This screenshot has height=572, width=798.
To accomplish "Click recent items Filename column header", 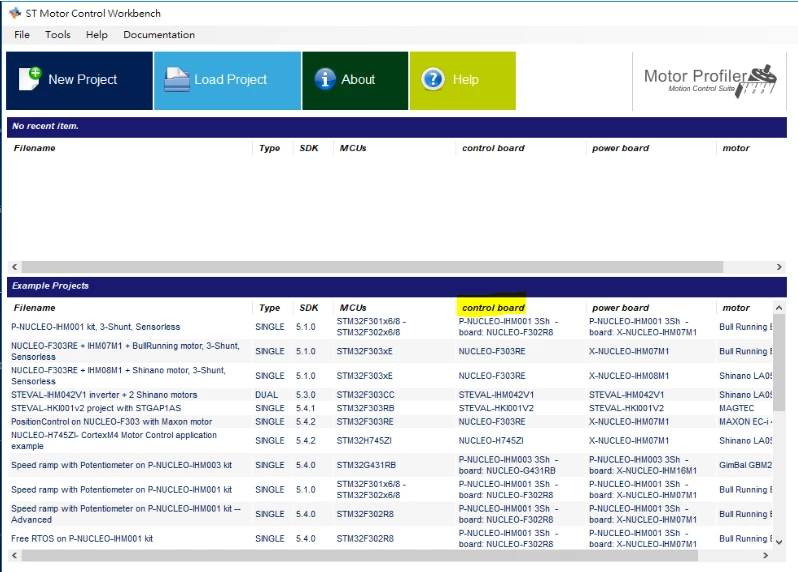I will (x=35, y=148).
